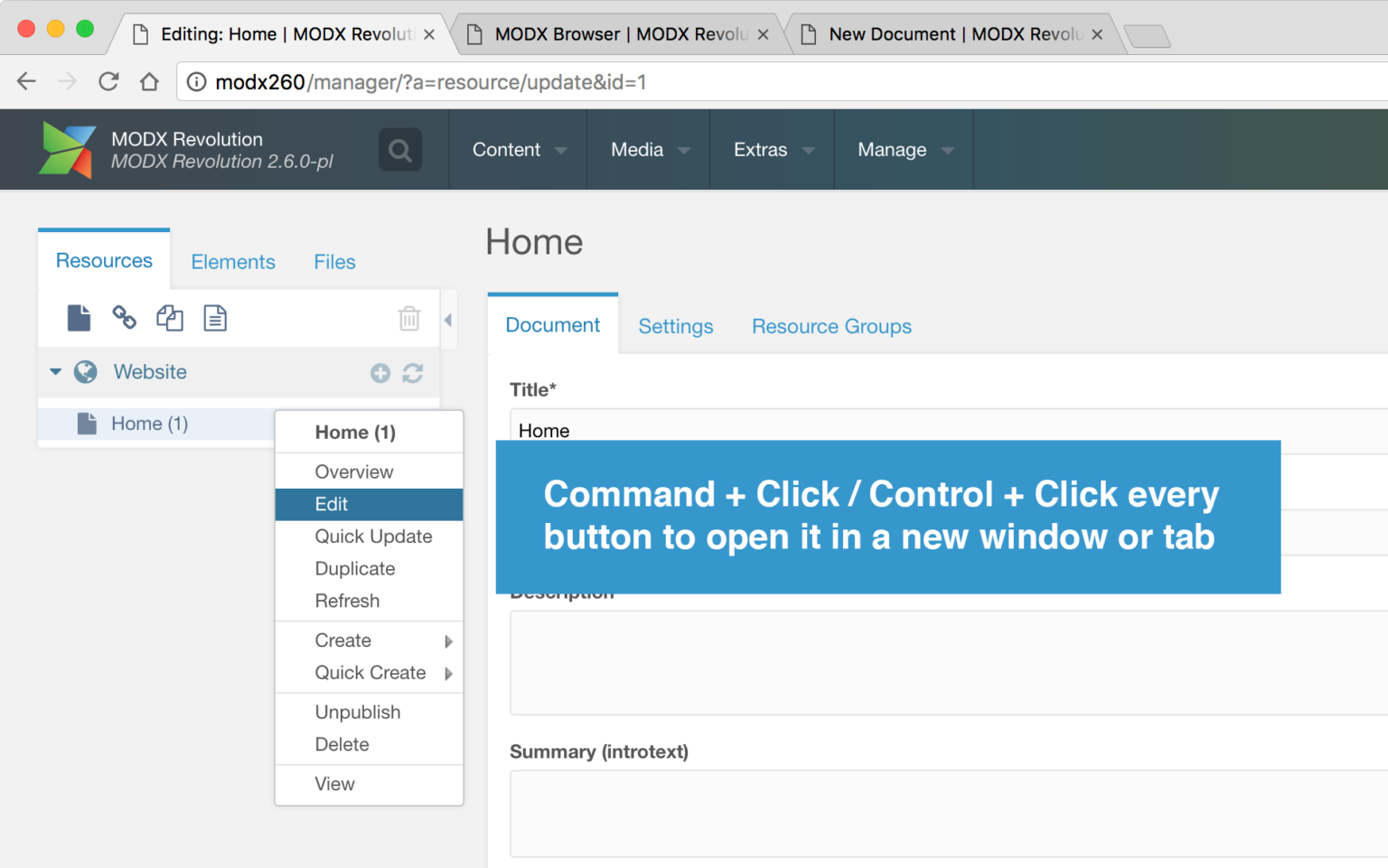Open the Settings tab
The height and width of the screenshot is (868, 1388).
tap(676, 326)
